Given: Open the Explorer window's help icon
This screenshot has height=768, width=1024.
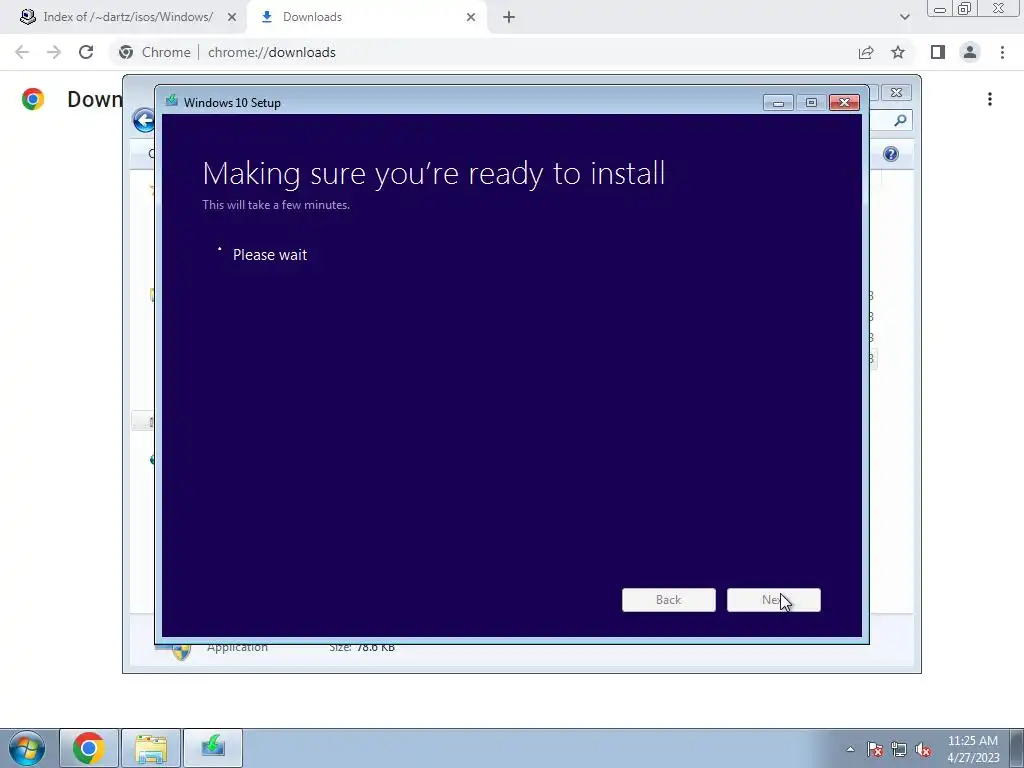Looking at the screenshot, I should pos(891,154).
